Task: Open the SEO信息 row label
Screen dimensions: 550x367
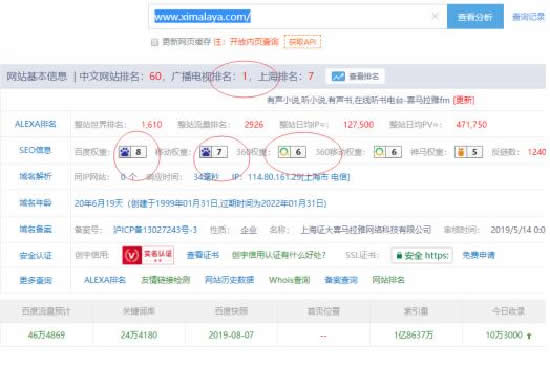Action: (35, 150)
